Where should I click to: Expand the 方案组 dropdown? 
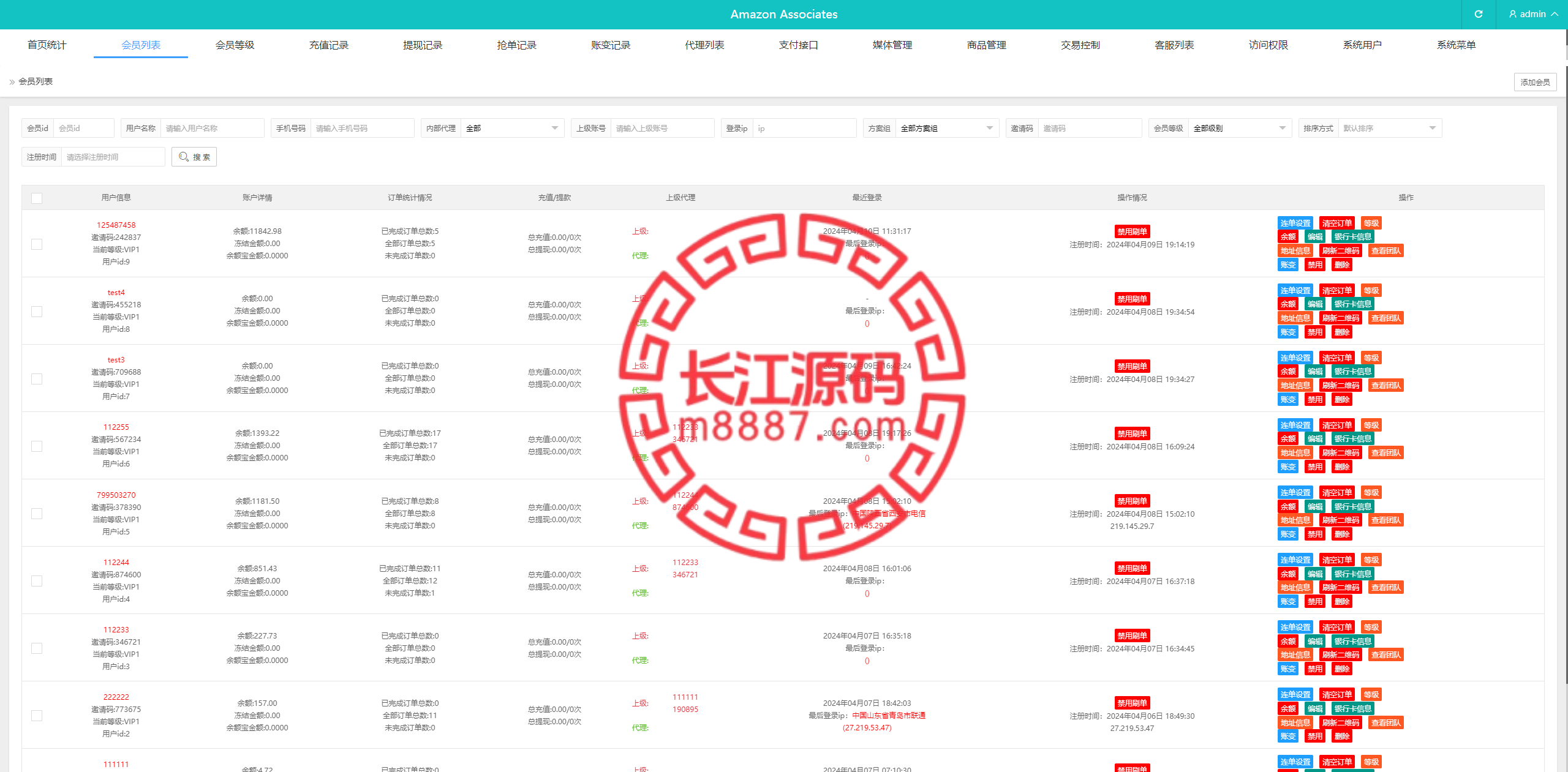click(947, 128)
